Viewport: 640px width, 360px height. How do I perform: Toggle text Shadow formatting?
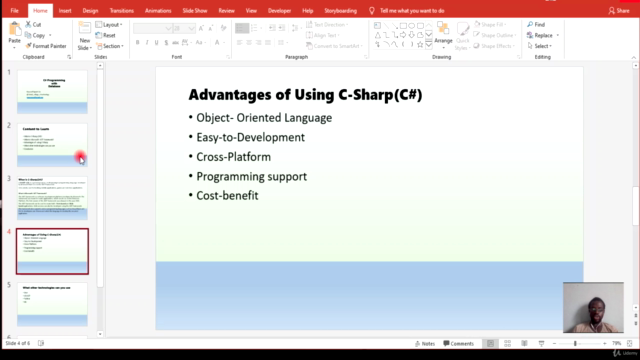(166, 42)
